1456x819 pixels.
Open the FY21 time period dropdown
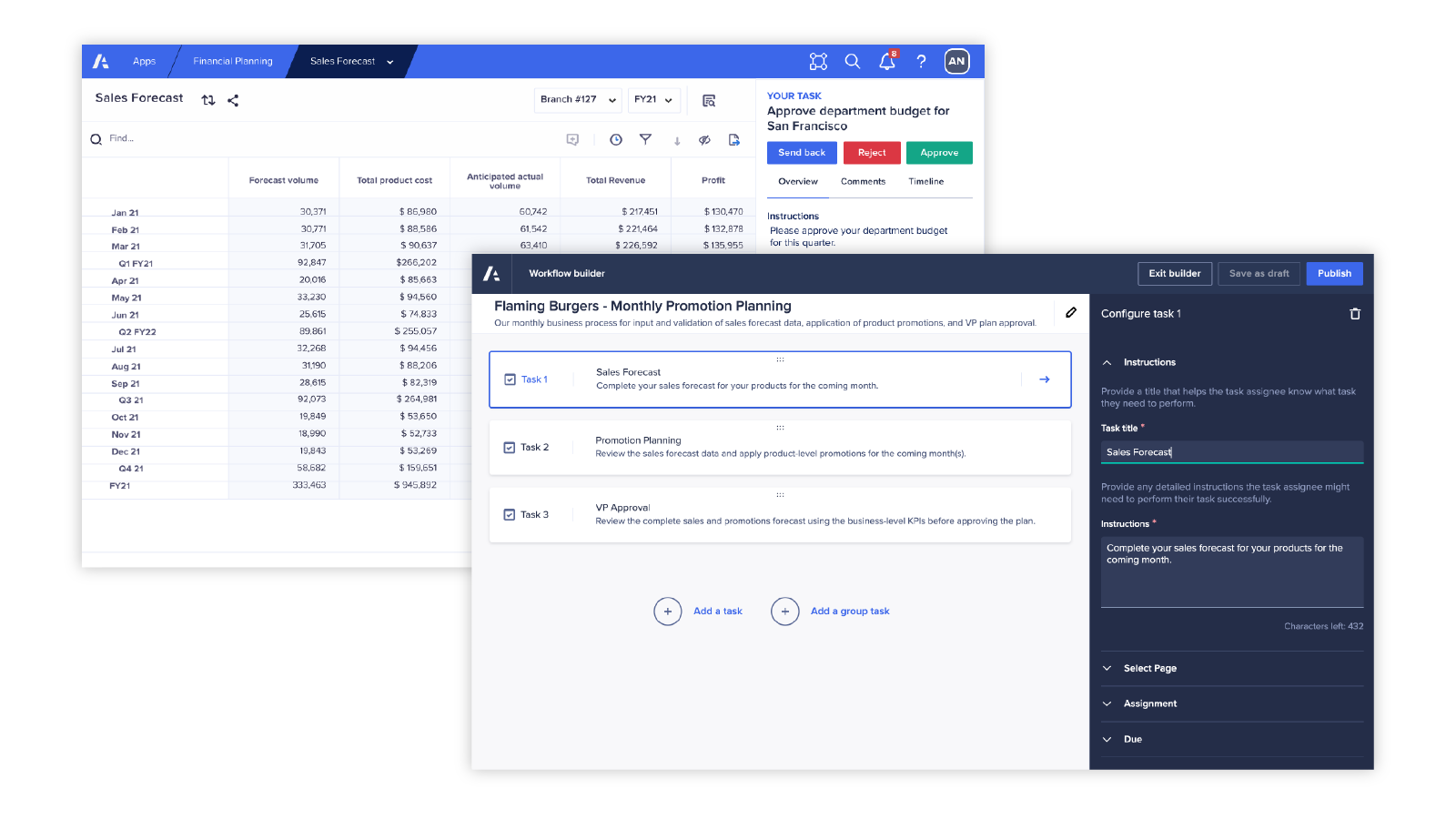pyautogui.click(x=653, y=100)
